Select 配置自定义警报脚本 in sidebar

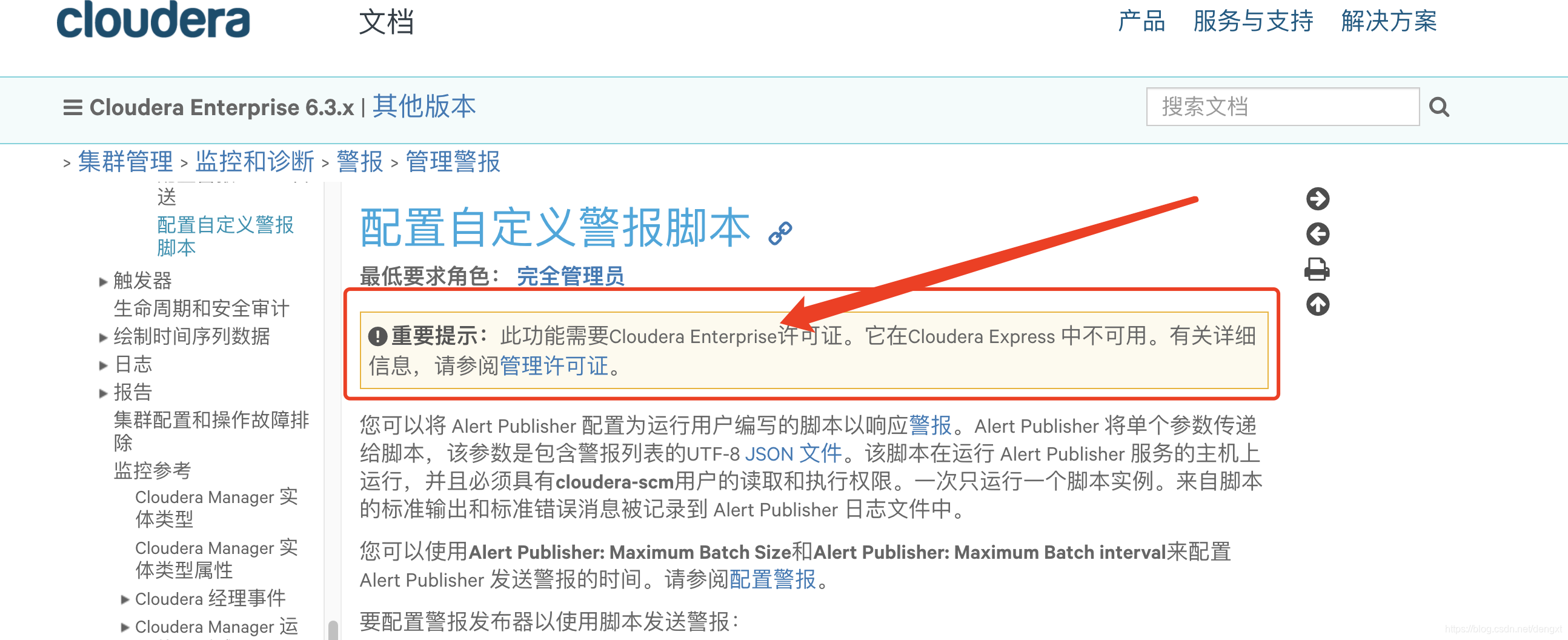(x=225, y=236)
